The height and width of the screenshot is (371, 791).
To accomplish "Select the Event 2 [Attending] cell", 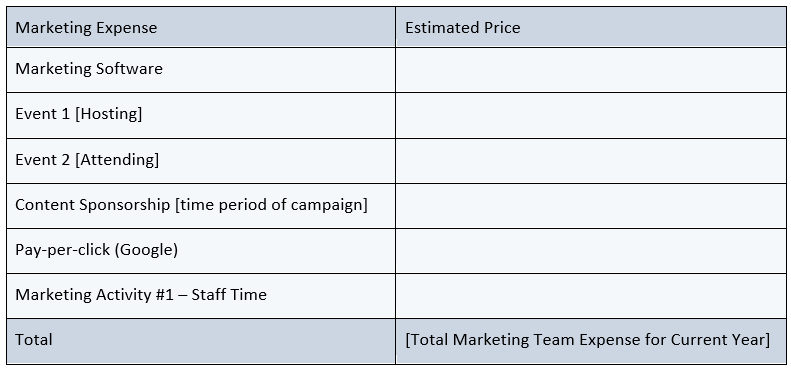I will pos(201,161).
